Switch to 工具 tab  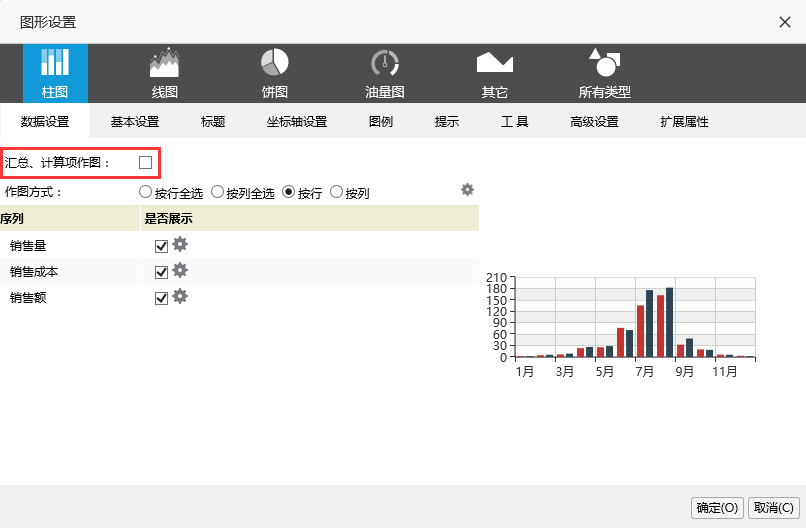515,121
